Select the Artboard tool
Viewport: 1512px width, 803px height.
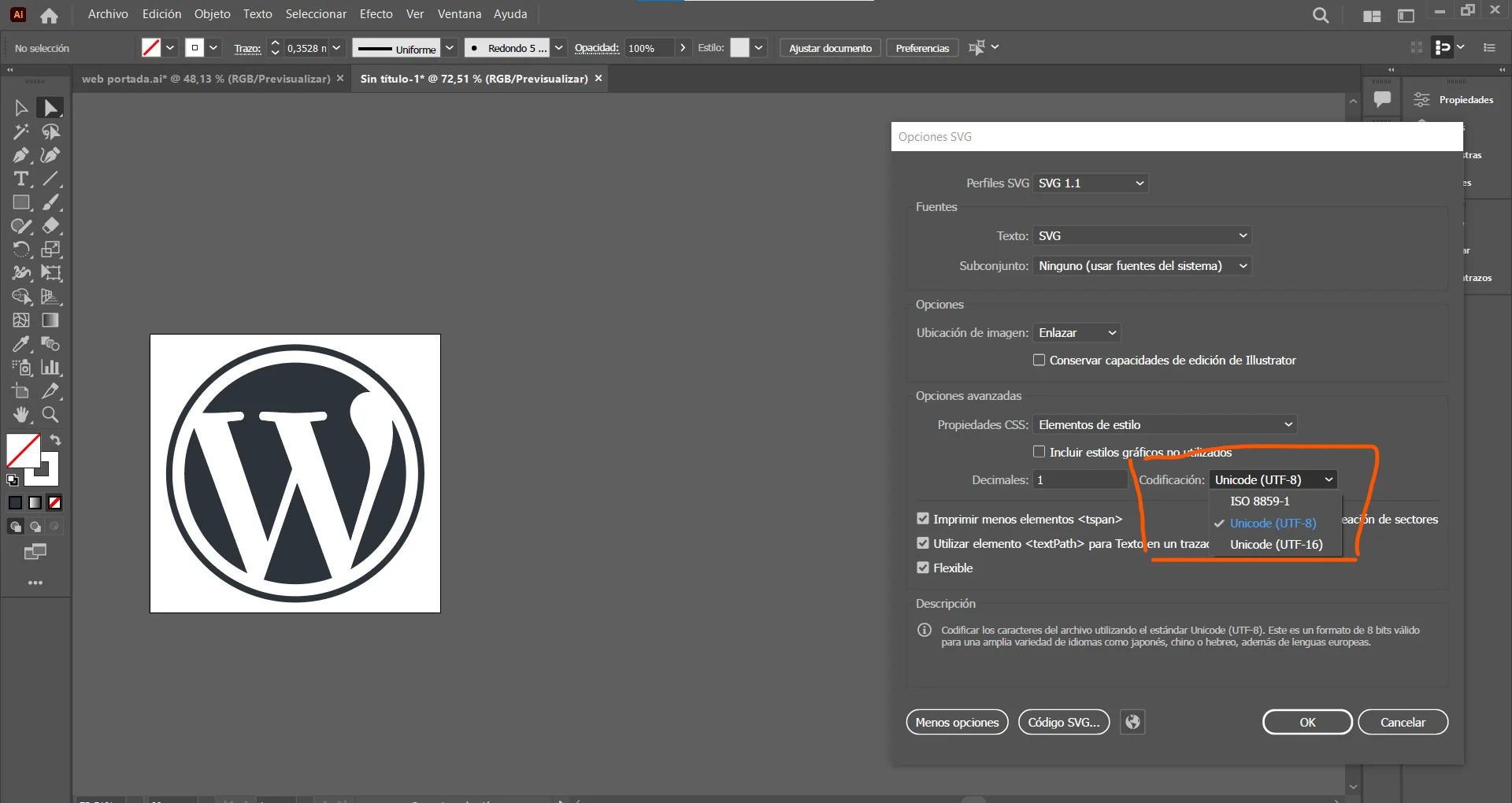tap(21, 391)
